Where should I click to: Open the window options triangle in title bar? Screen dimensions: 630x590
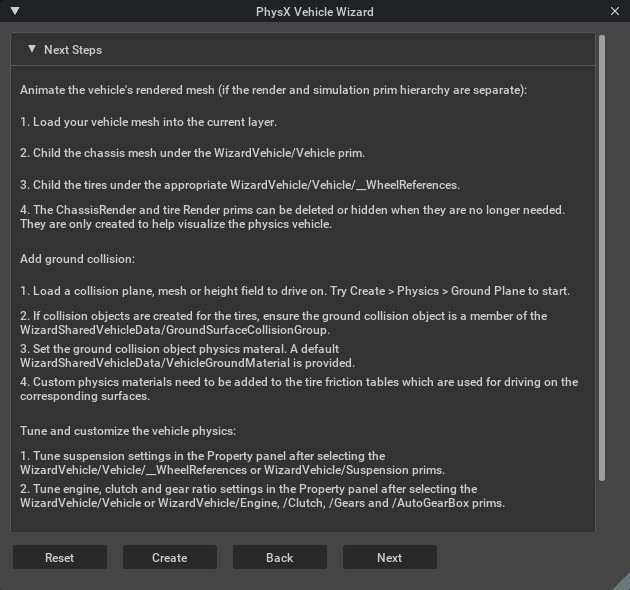coord(14,11)
